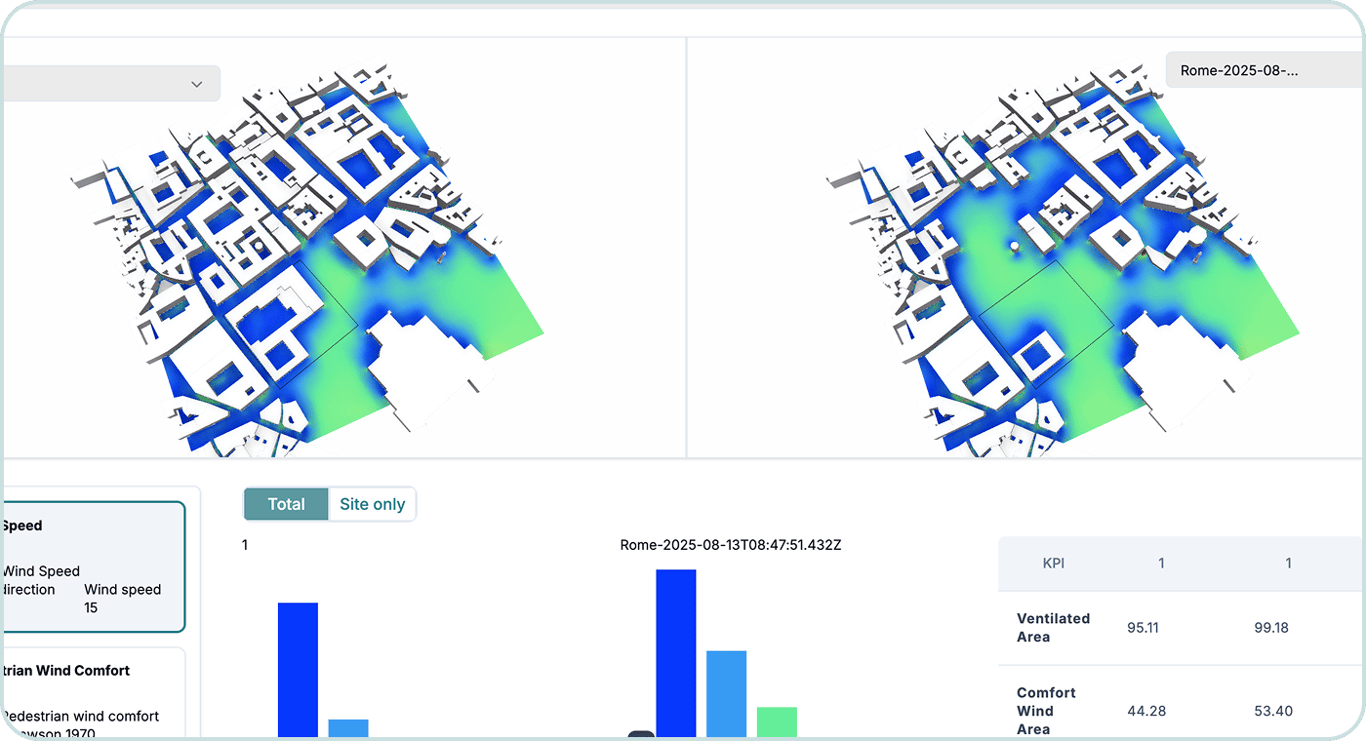Click the Comfort Wind Area row in the KPI table
1366x741 pixels.
click(x=1046, y=711)
